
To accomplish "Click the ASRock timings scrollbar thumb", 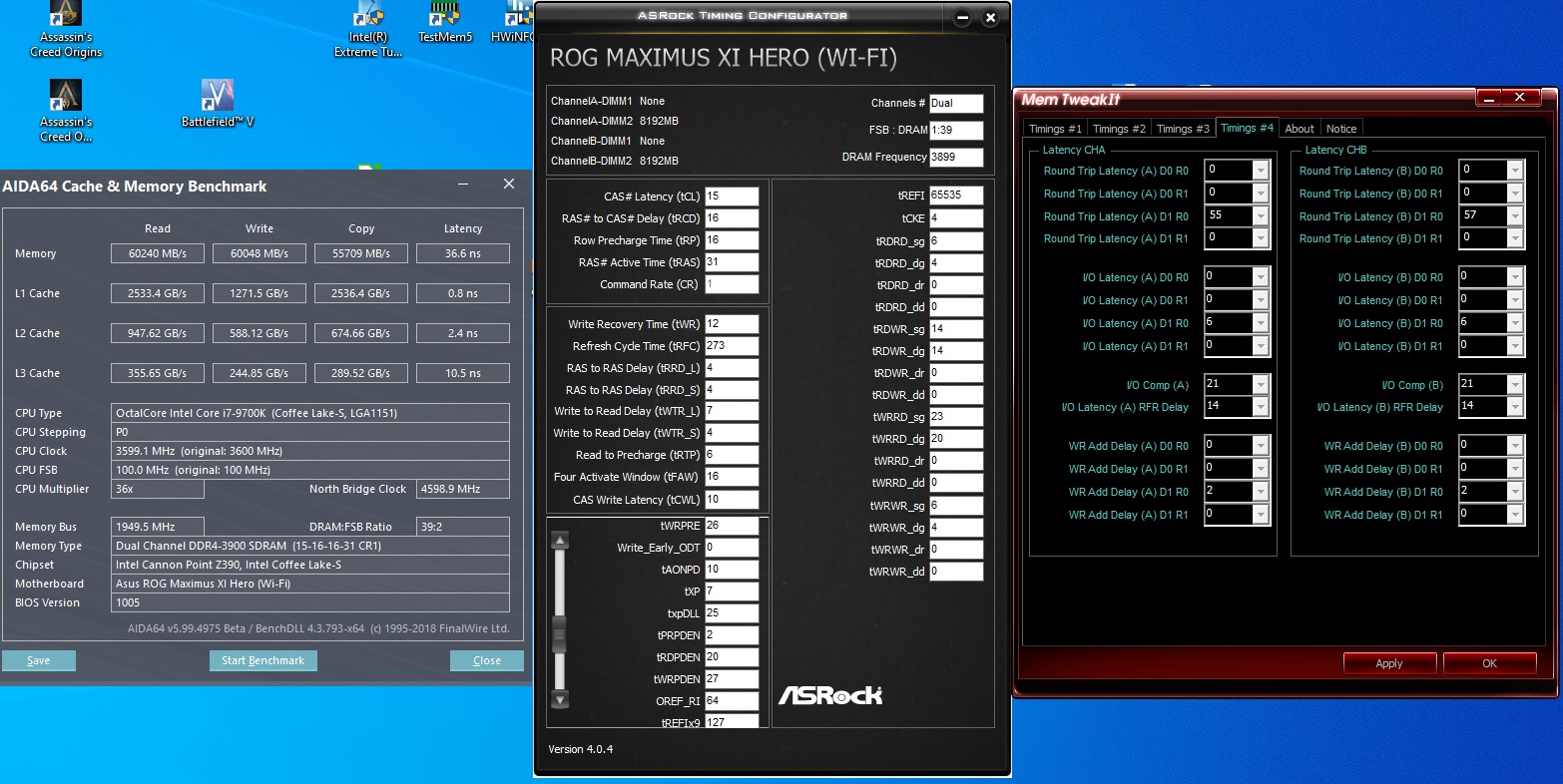I will click(560, 632).
